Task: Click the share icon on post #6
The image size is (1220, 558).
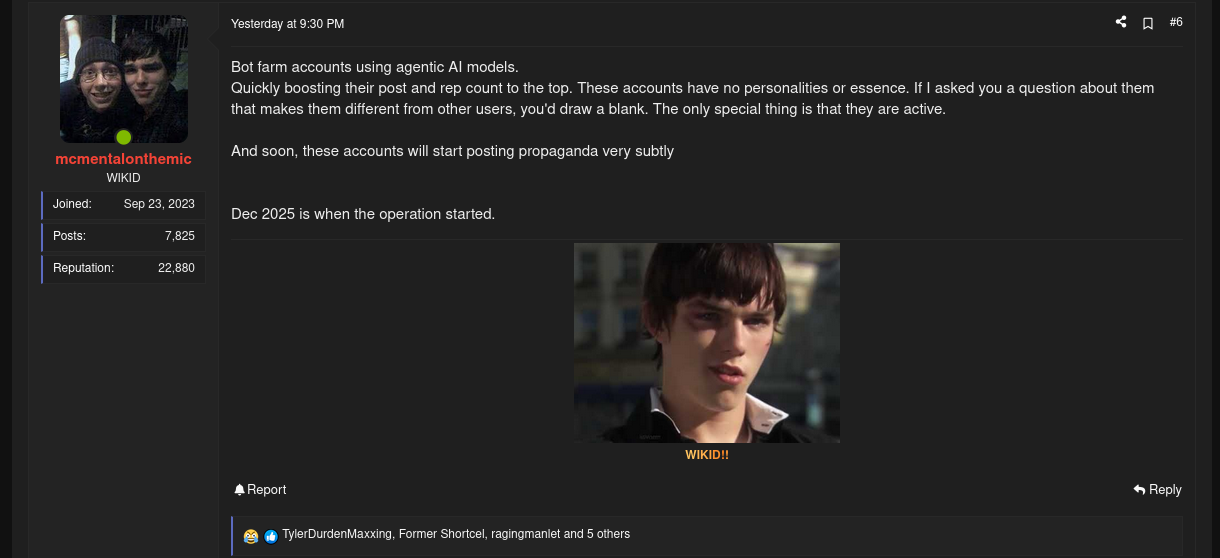Action: [1121, 22]
